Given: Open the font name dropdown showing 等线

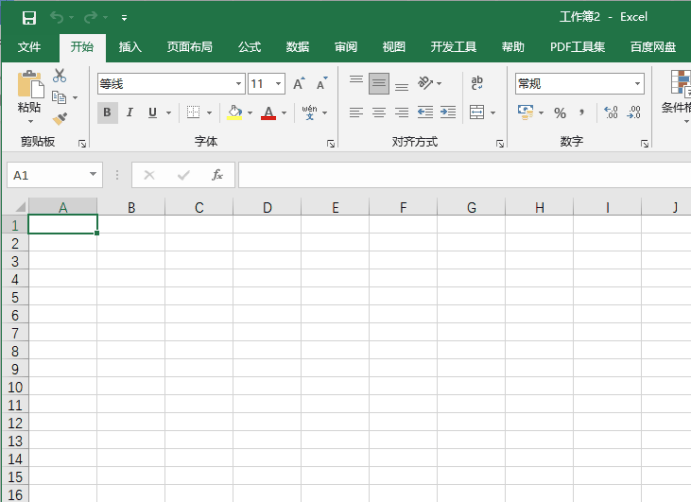Looking at the screenshot, I should point(238,84).
